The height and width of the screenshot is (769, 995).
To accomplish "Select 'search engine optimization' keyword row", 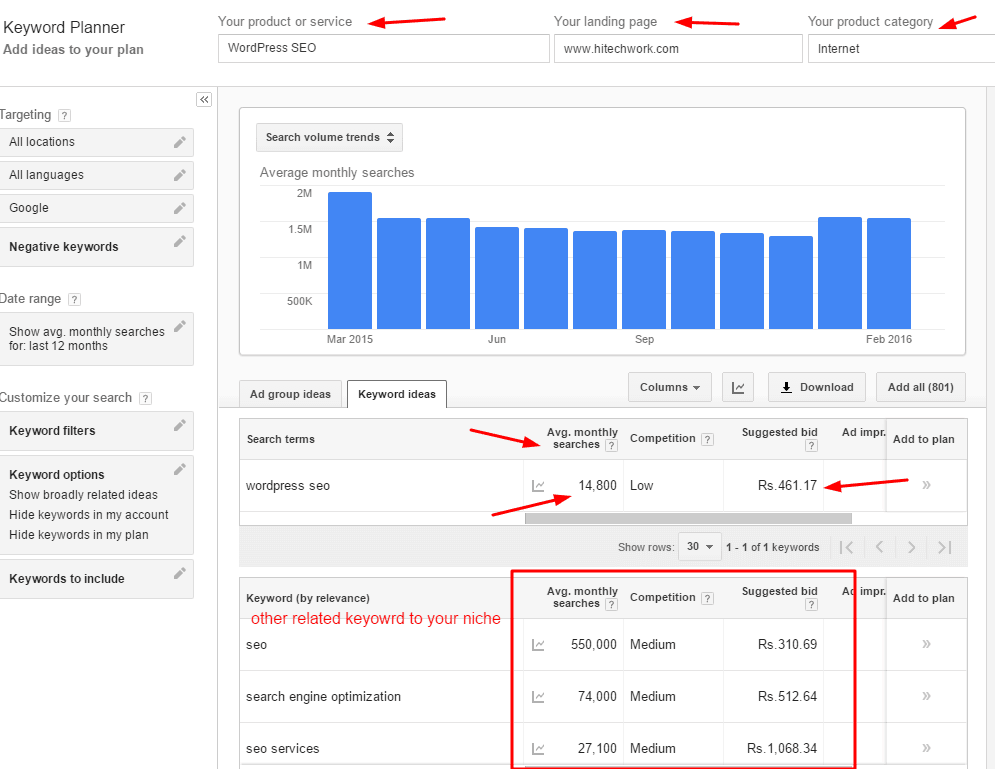I will (x=323, y=697).
